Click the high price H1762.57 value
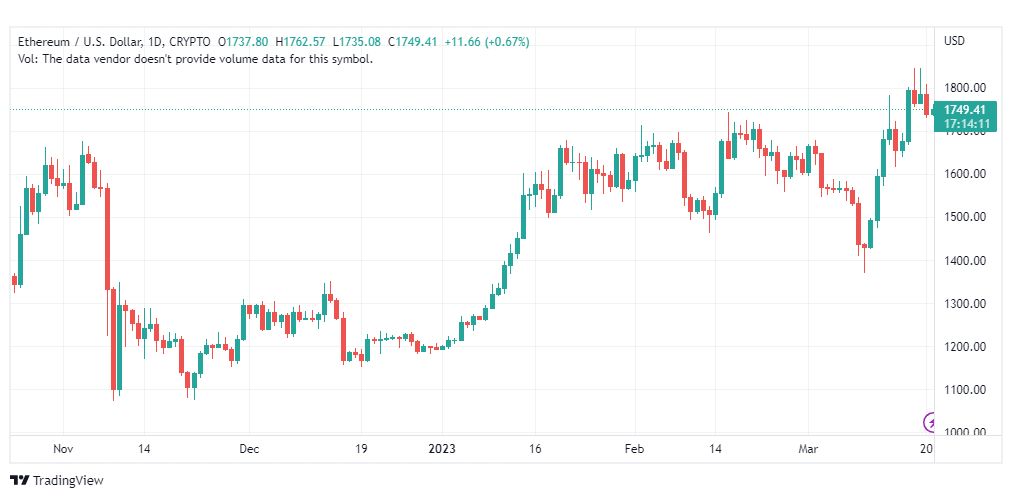Image resolution: width=1012 pixels, height=498 pixels. 299,42
